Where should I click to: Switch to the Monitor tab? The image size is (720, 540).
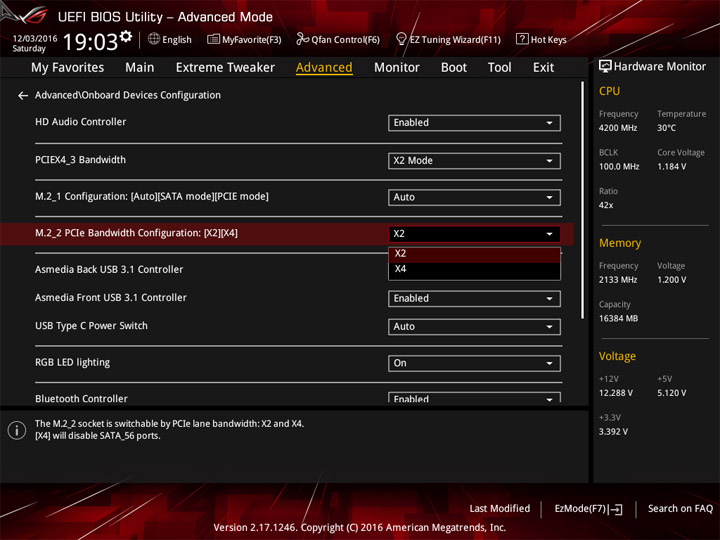tap(397, 68)
